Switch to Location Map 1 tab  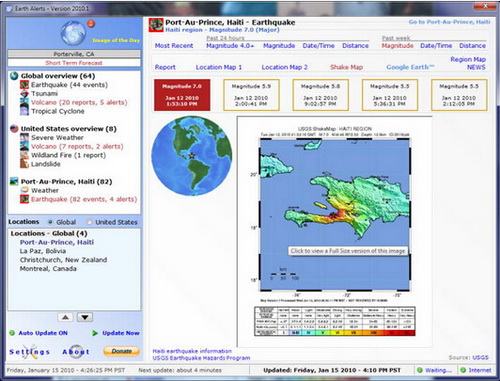pos(219,67)
